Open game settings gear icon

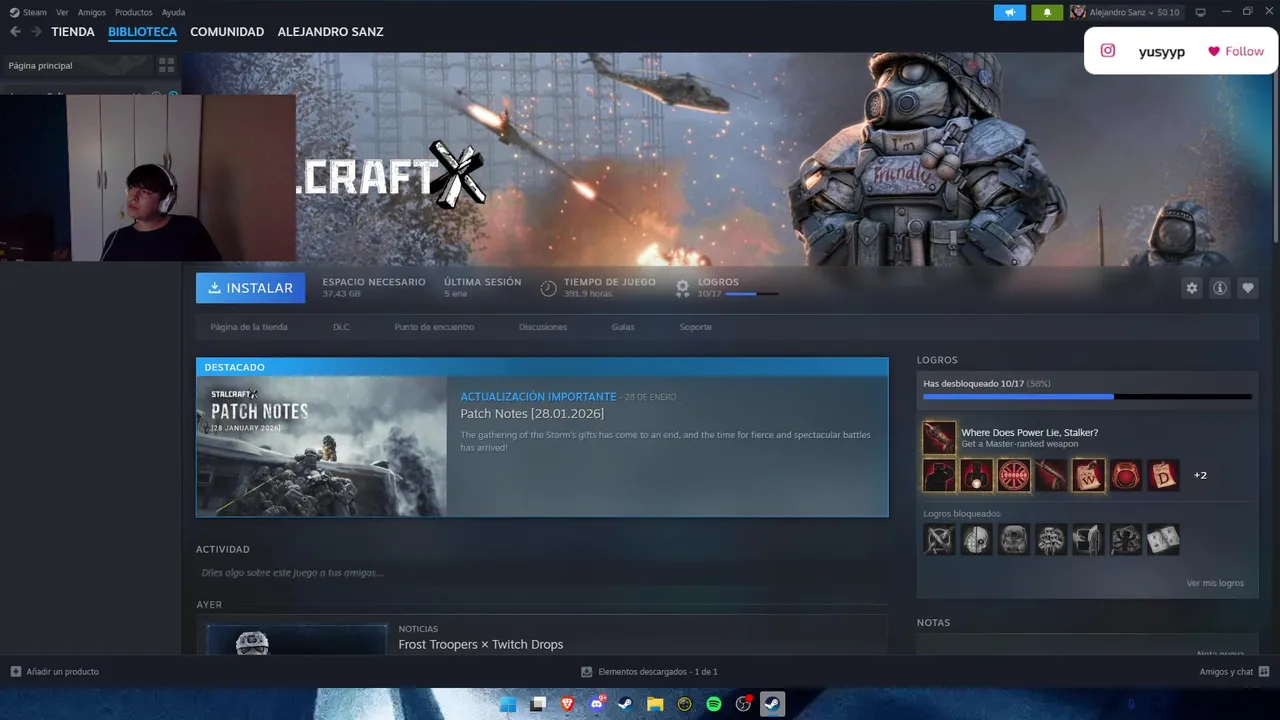1192,288
